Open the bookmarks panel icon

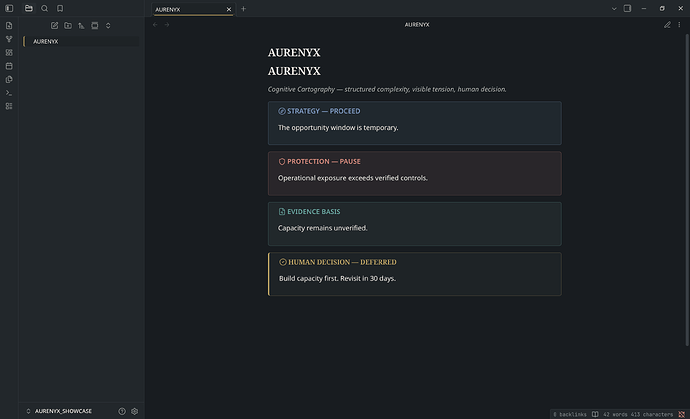tap(60, 8)
